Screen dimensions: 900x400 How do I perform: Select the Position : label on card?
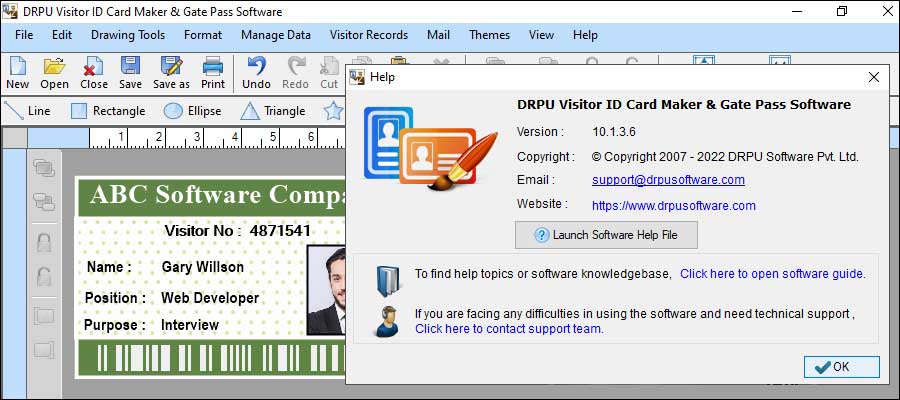tap(115, 298)
